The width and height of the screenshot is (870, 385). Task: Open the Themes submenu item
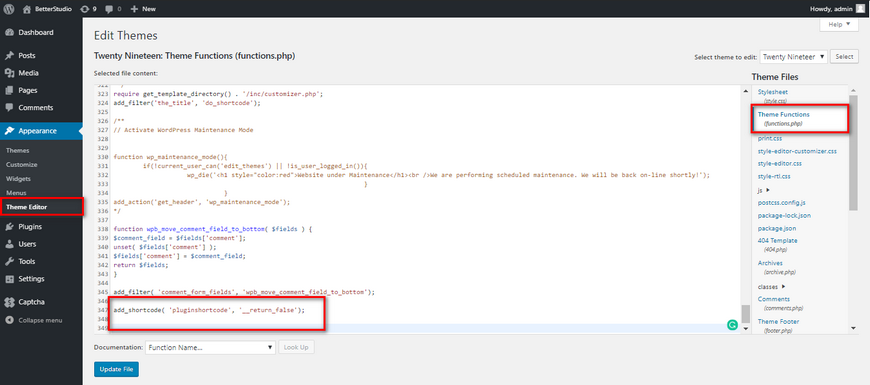(x=18, y=150)
